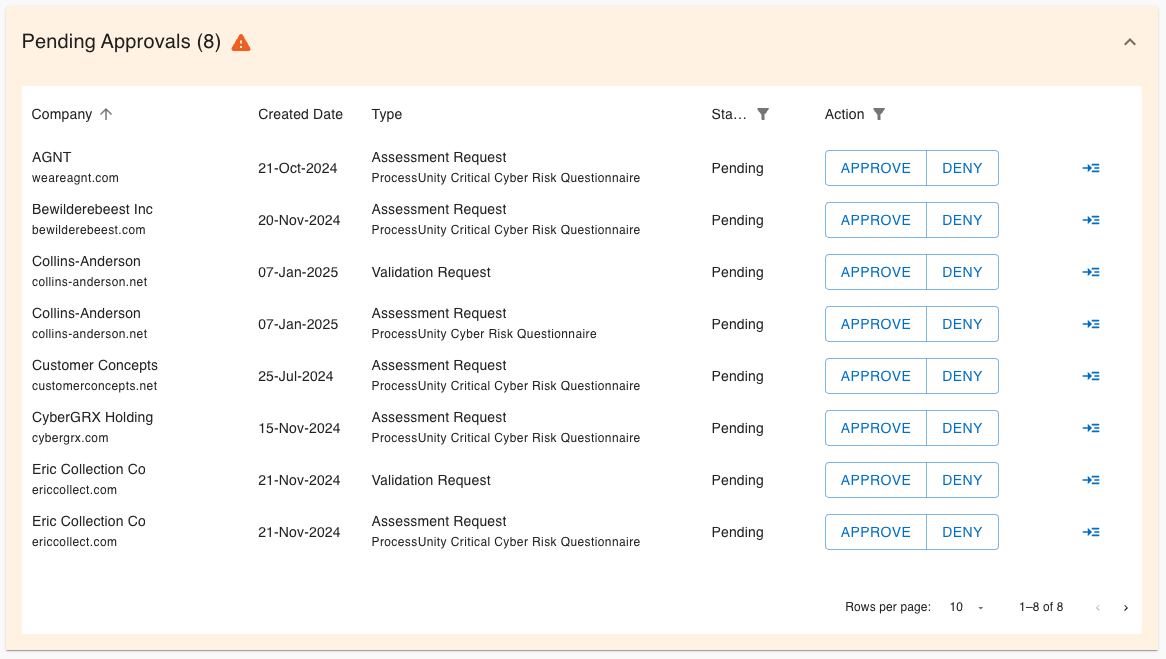The height and width of the screenshot is (659, 1166).
Task: Open the Action column filter
Action: [879, 114]
